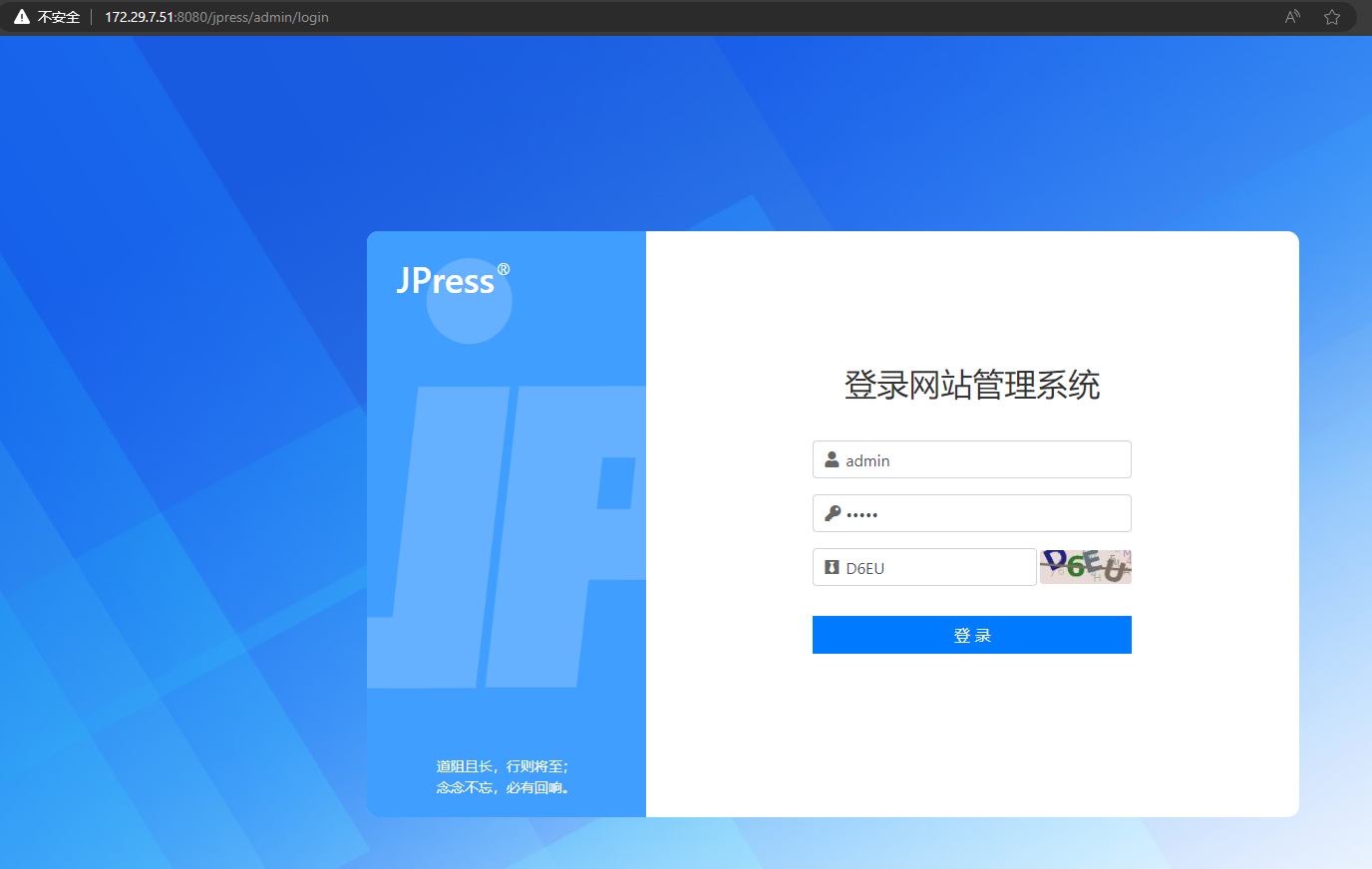
Task: Focus the captcha code input field
Action: pyautogui.click(x=924, y=567)
